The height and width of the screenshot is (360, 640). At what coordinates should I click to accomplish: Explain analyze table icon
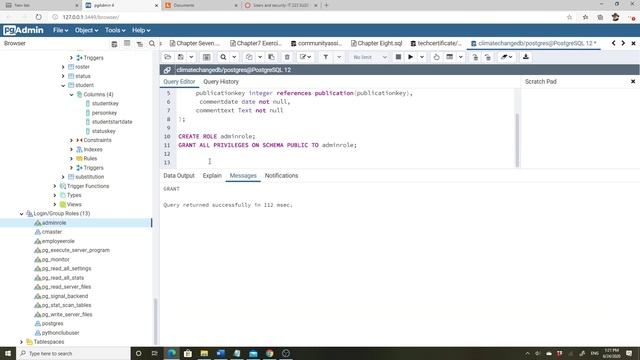pos(449,57)
